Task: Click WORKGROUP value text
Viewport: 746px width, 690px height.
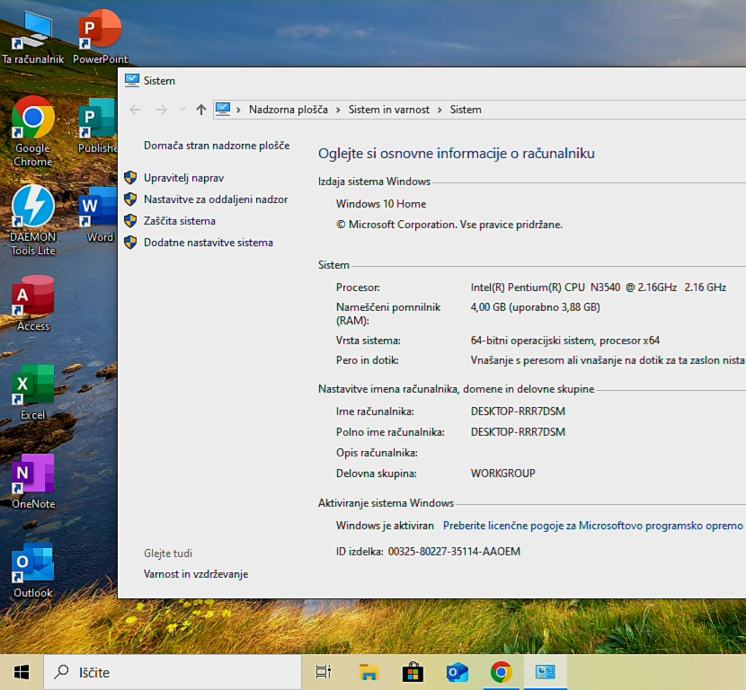Action: click(503, 473)
